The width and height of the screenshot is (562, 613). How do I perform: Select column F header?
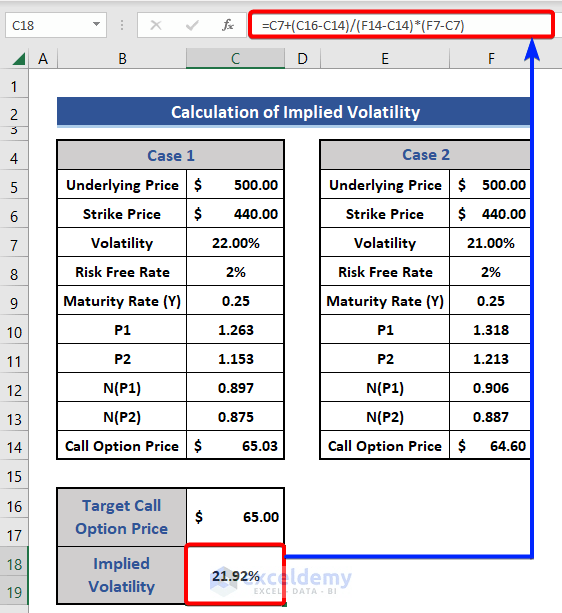coord(491,59)
